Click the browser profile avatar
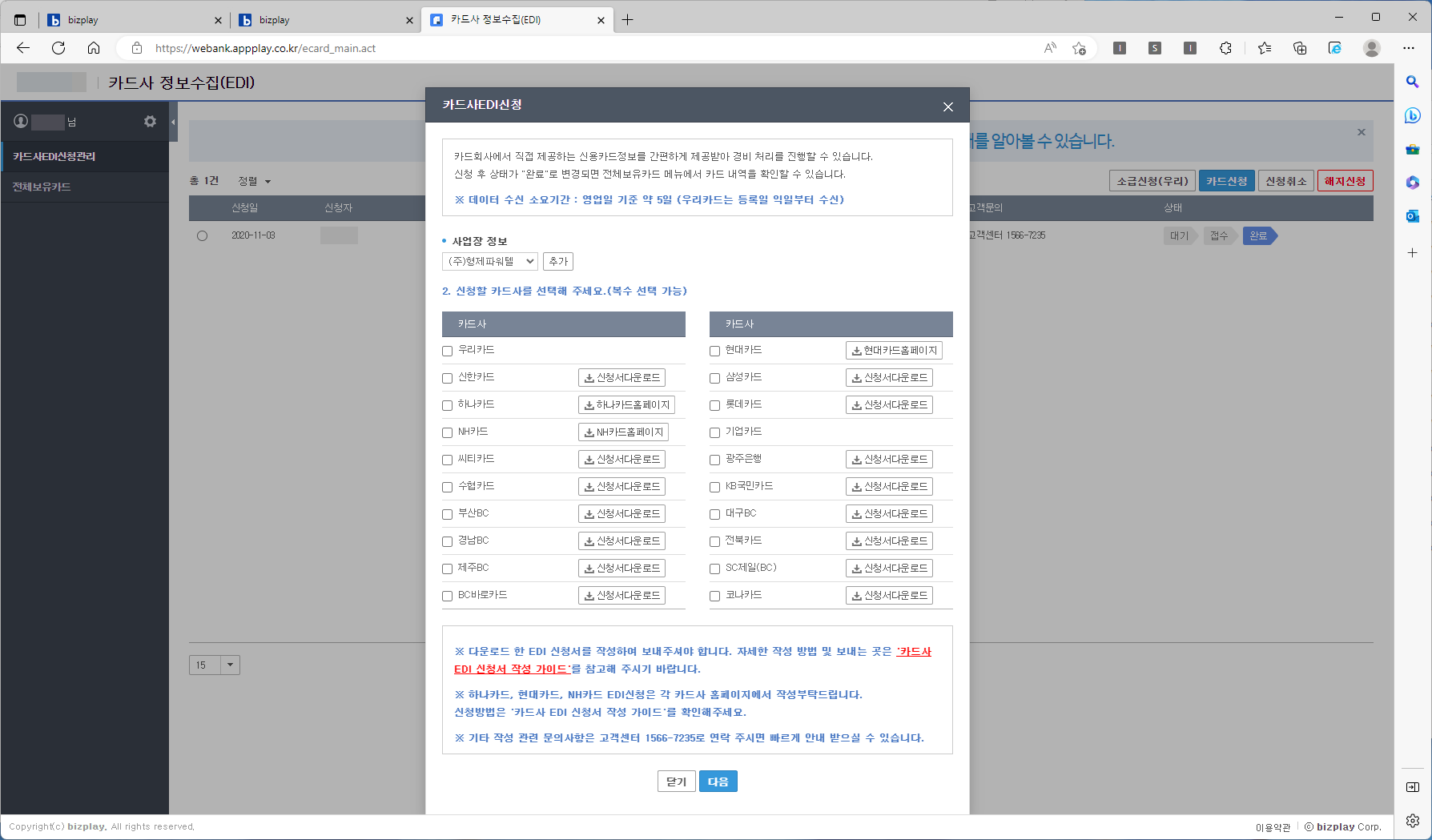Viewport: 1432px width, 840px height. 1372,48
